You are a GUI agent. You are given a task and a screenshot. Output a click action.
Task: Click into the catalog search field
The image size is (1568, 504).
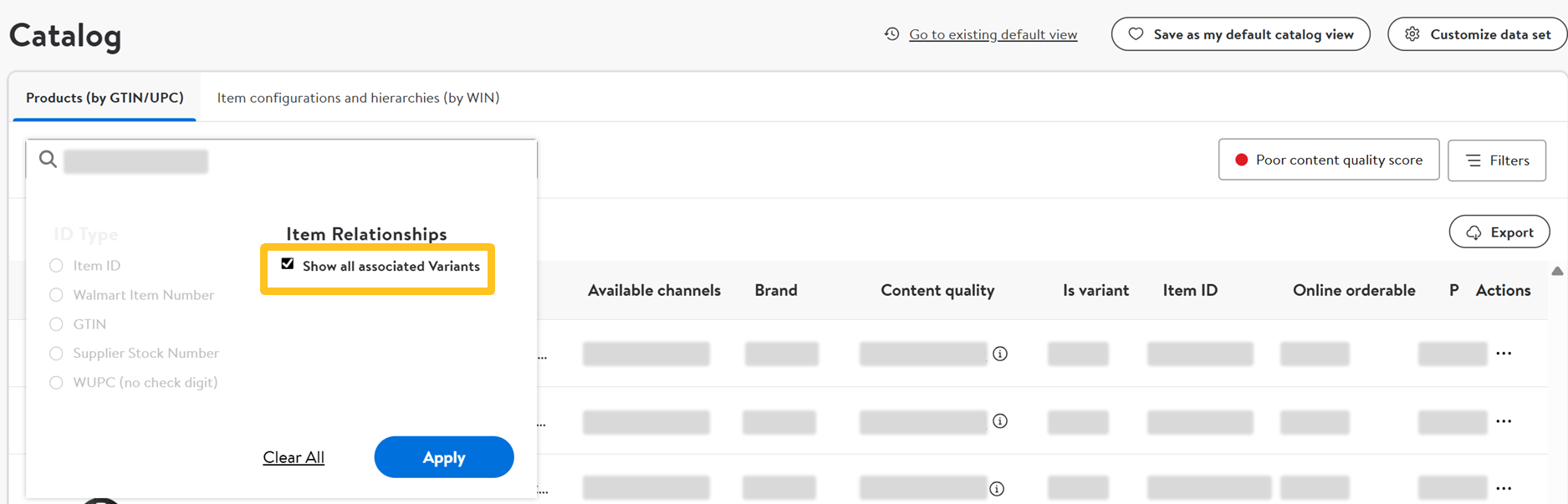coord(293,160)
